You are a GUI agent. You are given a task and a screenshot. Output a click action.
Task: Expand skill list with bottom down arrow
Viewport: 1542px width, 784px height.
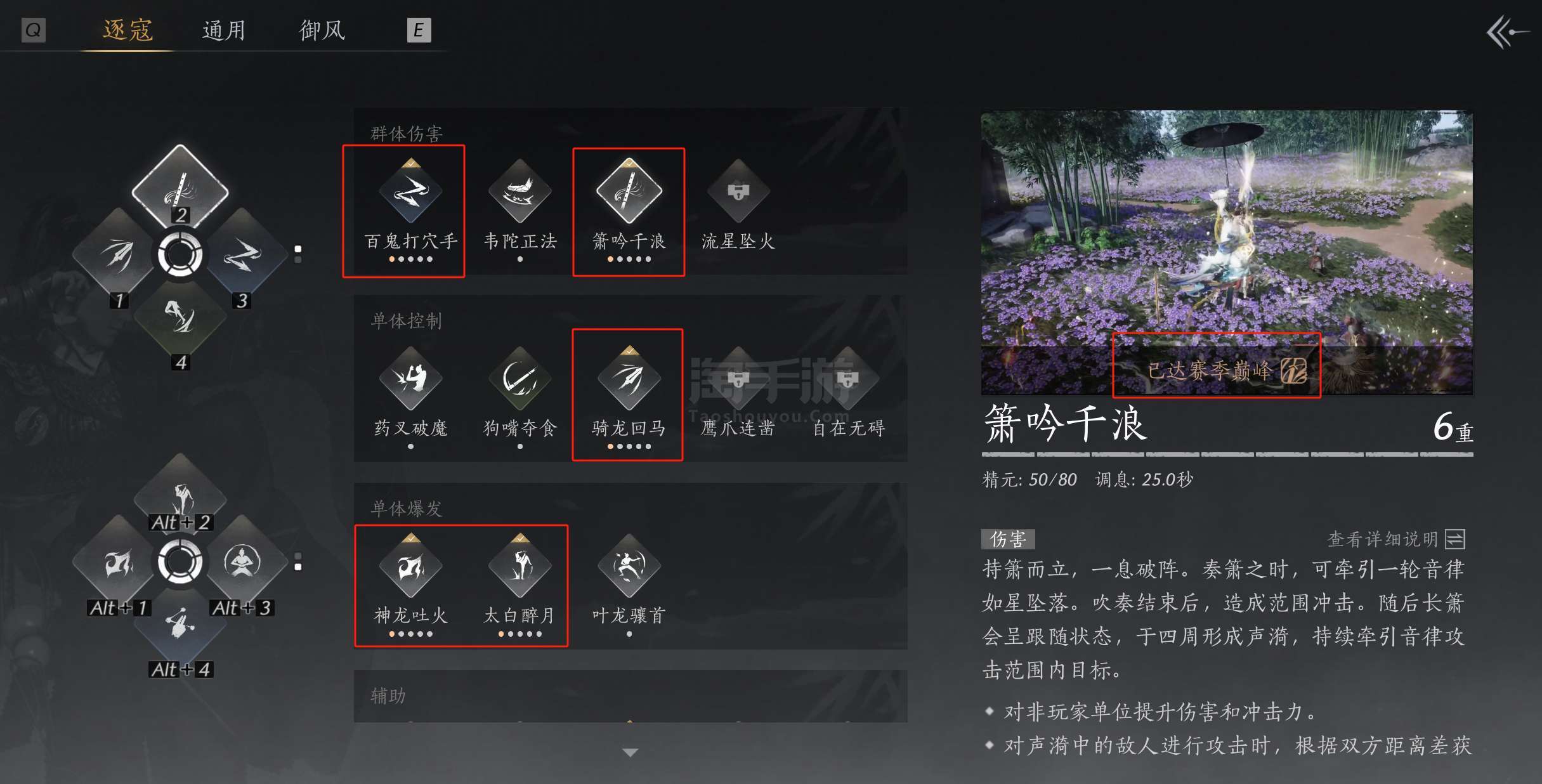pos(631,752)
